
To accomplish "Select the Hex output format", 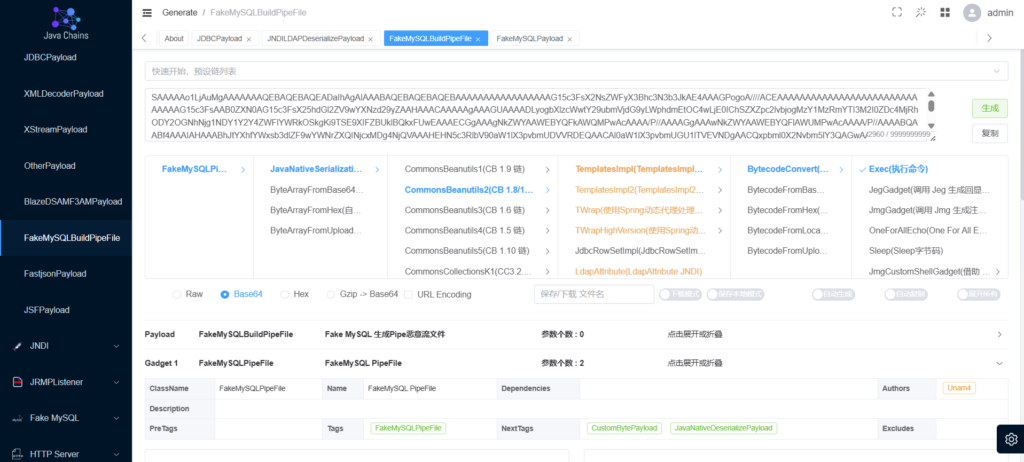I will pyautogui.click(x=286, y=294).
